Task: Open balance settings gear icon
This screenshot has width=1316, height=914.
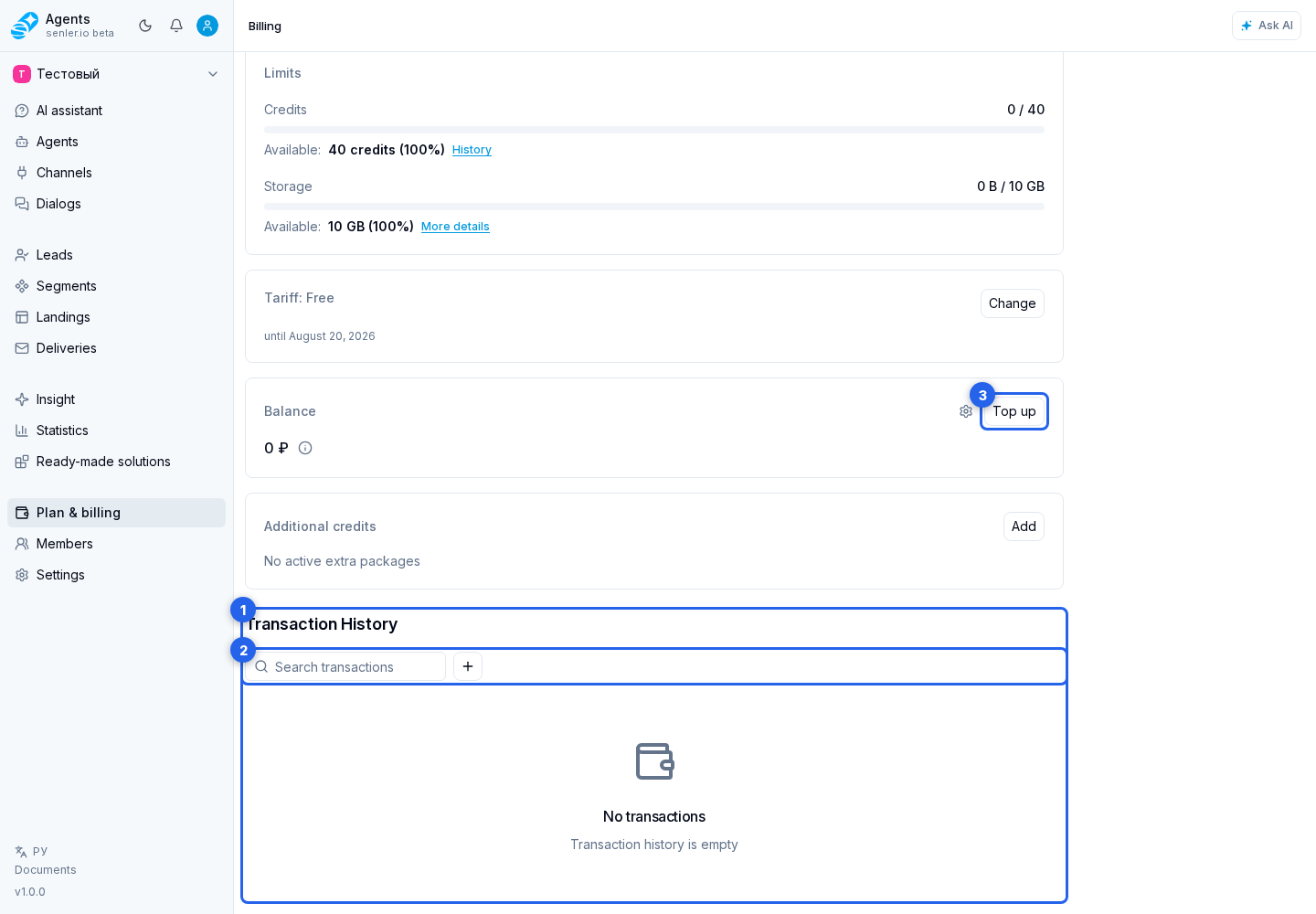Action: point(966,411)
